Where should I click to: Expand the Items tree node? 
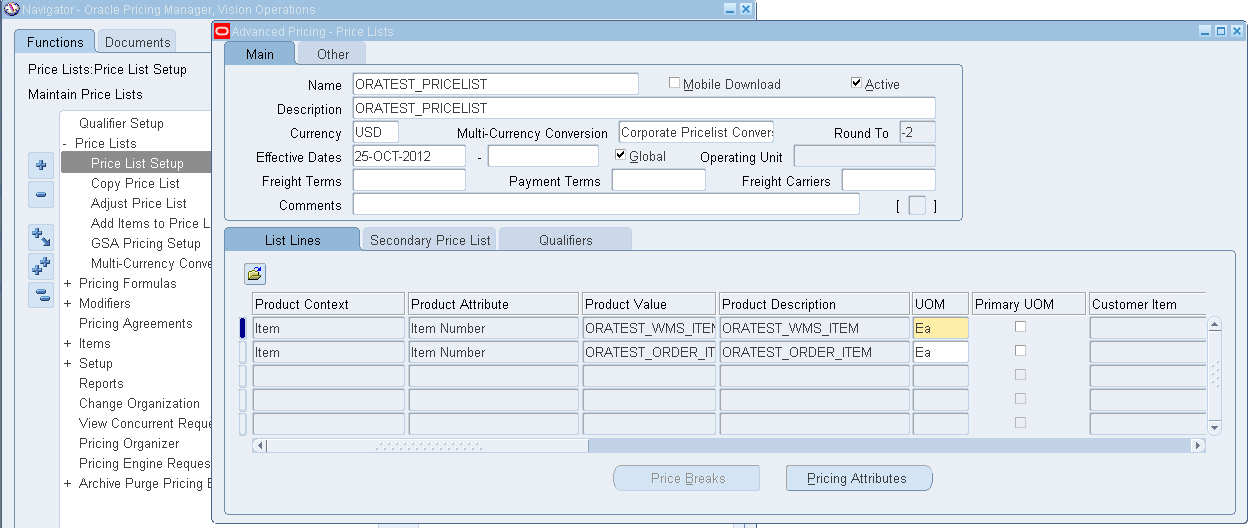pos(67,343)
